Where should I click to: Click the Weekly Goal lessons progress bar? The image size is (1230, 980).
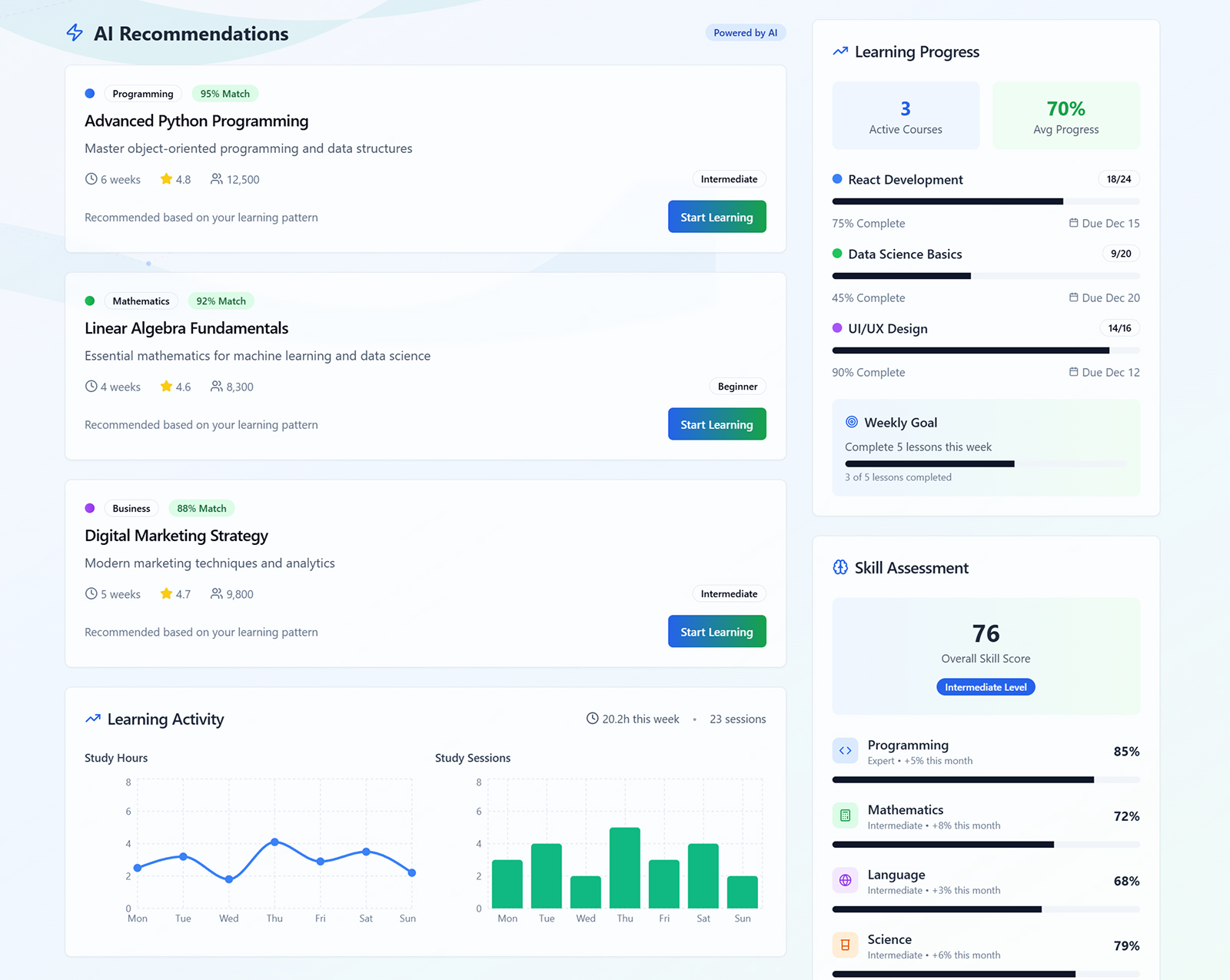coord(985,464)
